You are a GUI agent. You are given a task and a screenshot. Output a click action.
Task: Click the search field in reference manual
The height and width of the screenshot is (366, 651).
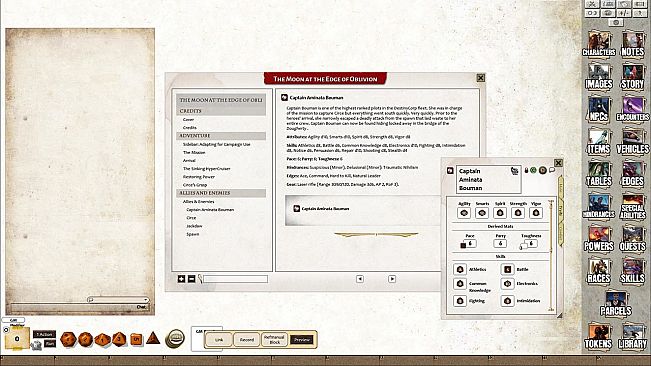tap(235, 279)
